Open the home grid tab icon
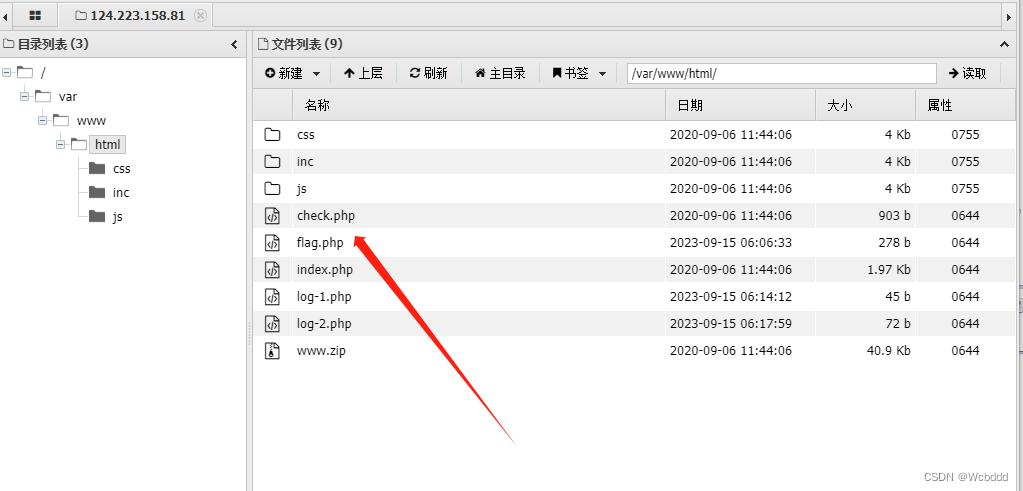Viewport: 1023px width, 491px height. [35, 15]
